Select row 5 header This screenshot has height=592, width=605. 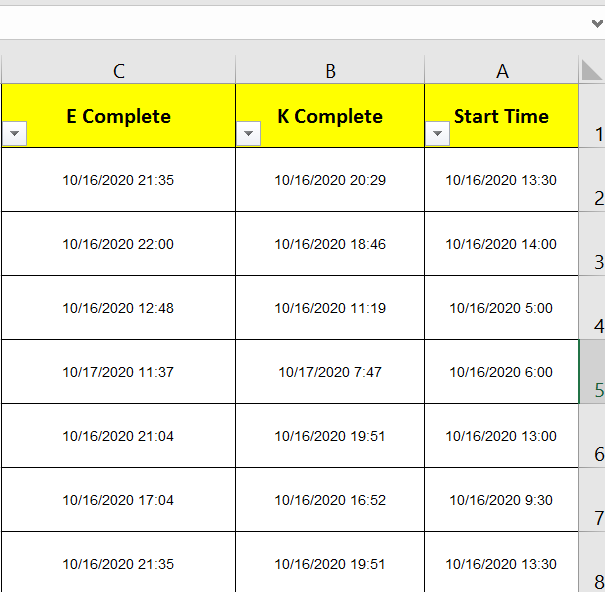[592, 372]
